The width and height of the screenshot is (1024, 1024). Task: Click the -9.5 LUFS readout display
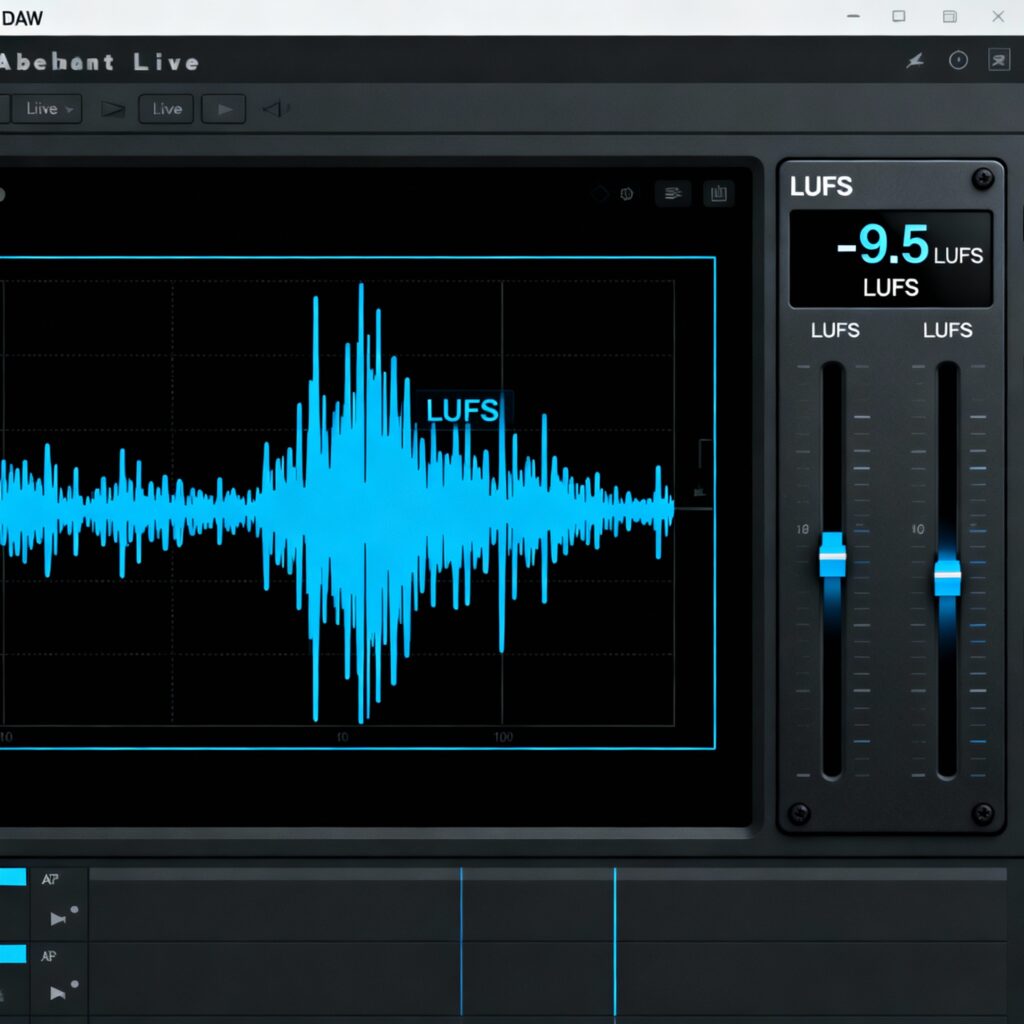coord(890,257)
